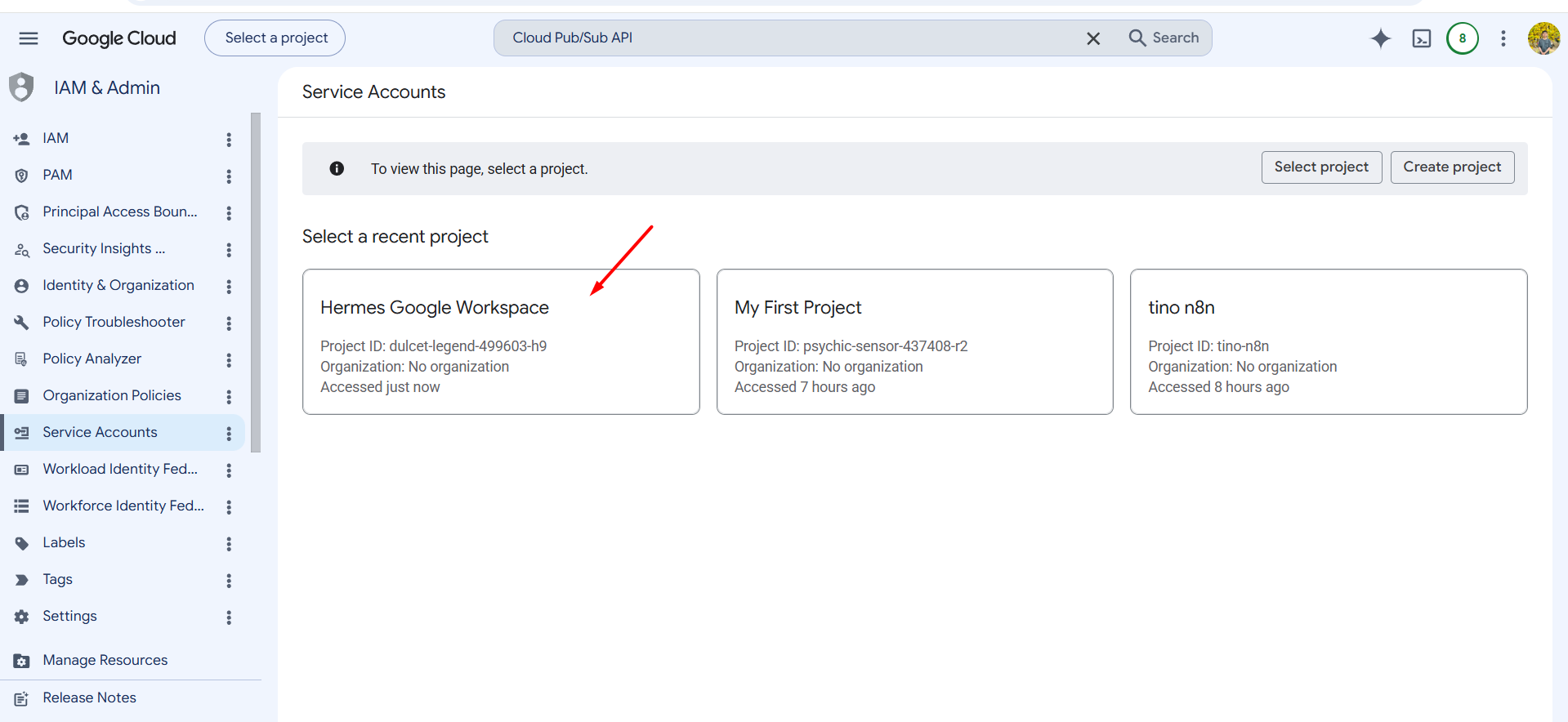1568x722 pixels.
Task: Click the IAM & Admin shield icon
Action: 22,87
